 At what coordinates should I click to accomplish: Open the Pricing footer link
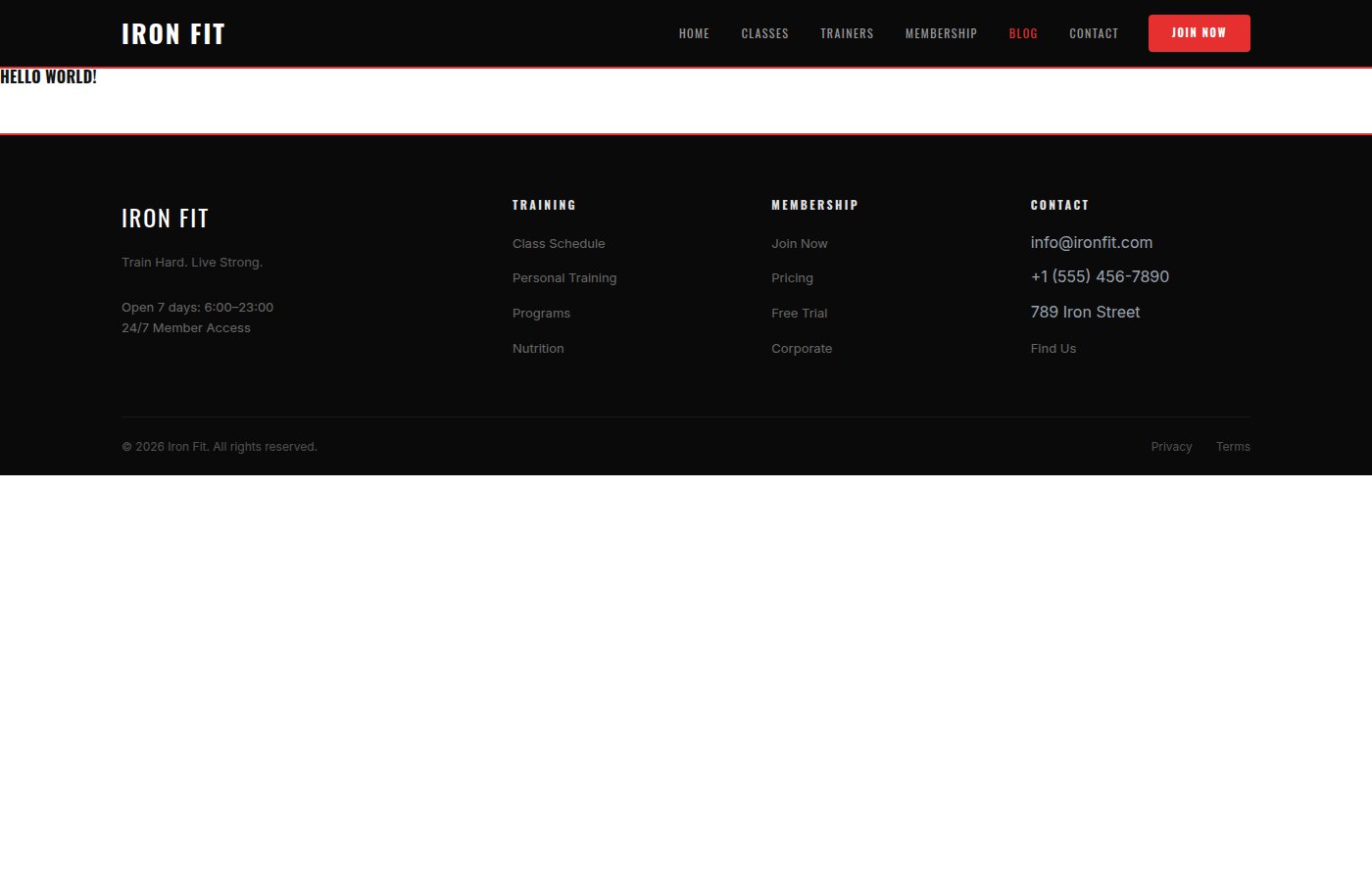coord(792,278)
